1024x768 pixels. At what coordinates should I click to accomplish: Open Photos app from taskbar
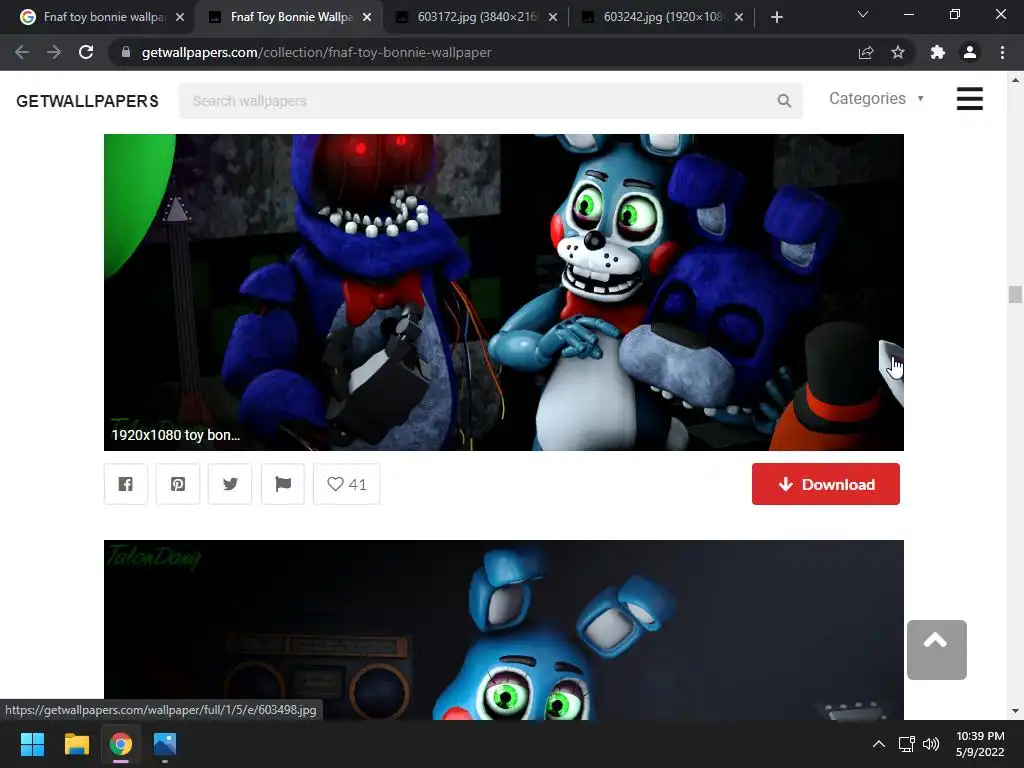click(165, 744)
